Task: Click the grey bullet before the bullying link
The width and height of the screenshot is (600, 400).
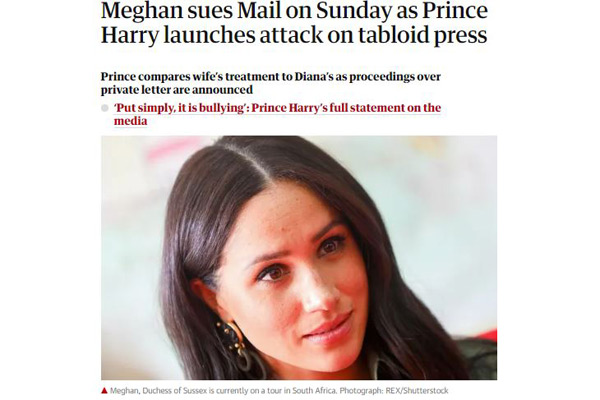Action: (x=106, y=108)
